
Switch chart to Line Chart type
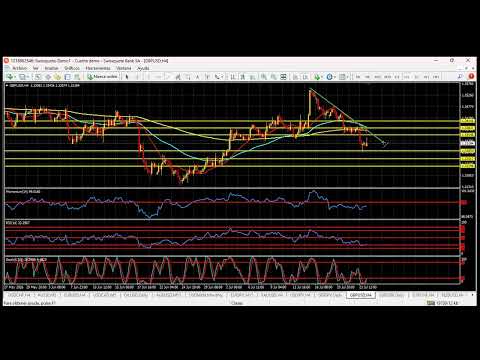tap(252, 77)
